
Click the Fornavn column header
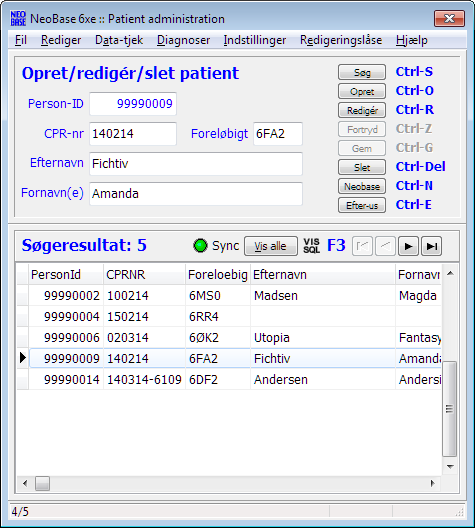pyautogui.click(x=418, y=274)
